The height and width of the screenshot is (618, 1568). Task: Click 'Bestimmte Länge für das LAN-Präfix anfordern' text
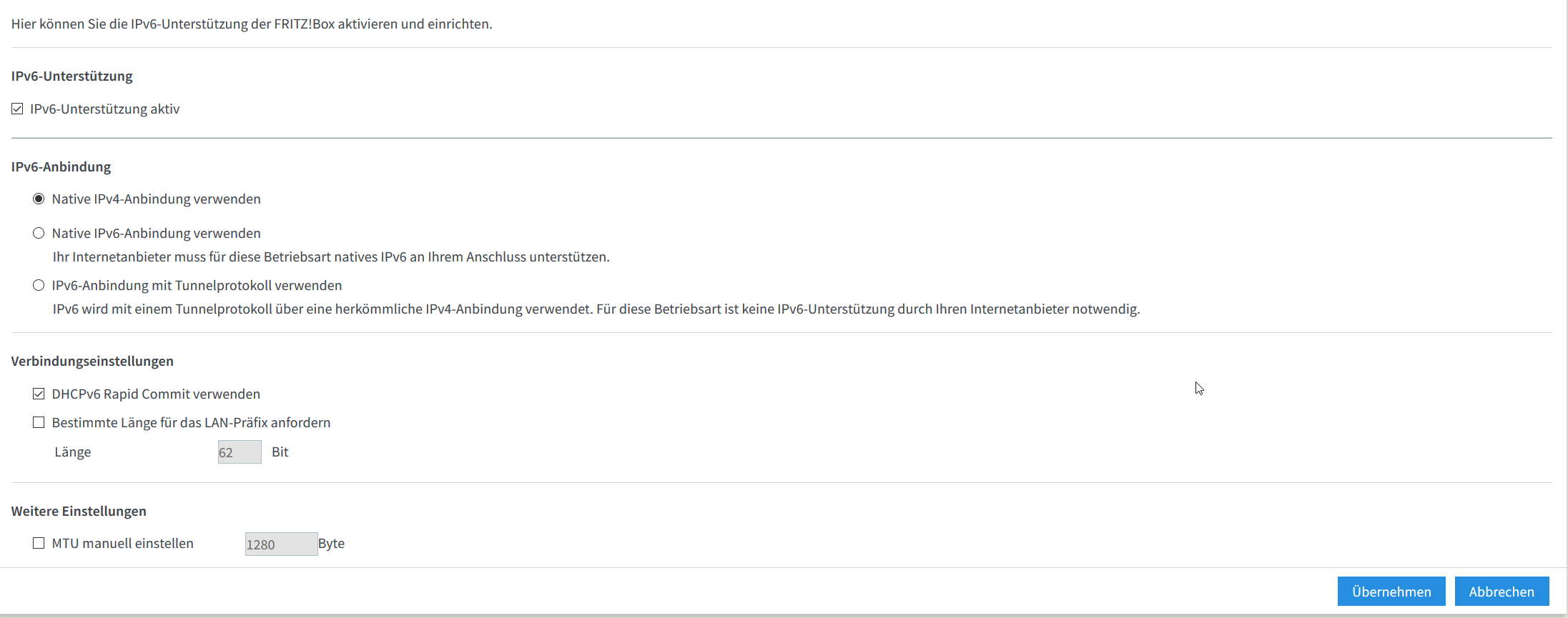191,422
